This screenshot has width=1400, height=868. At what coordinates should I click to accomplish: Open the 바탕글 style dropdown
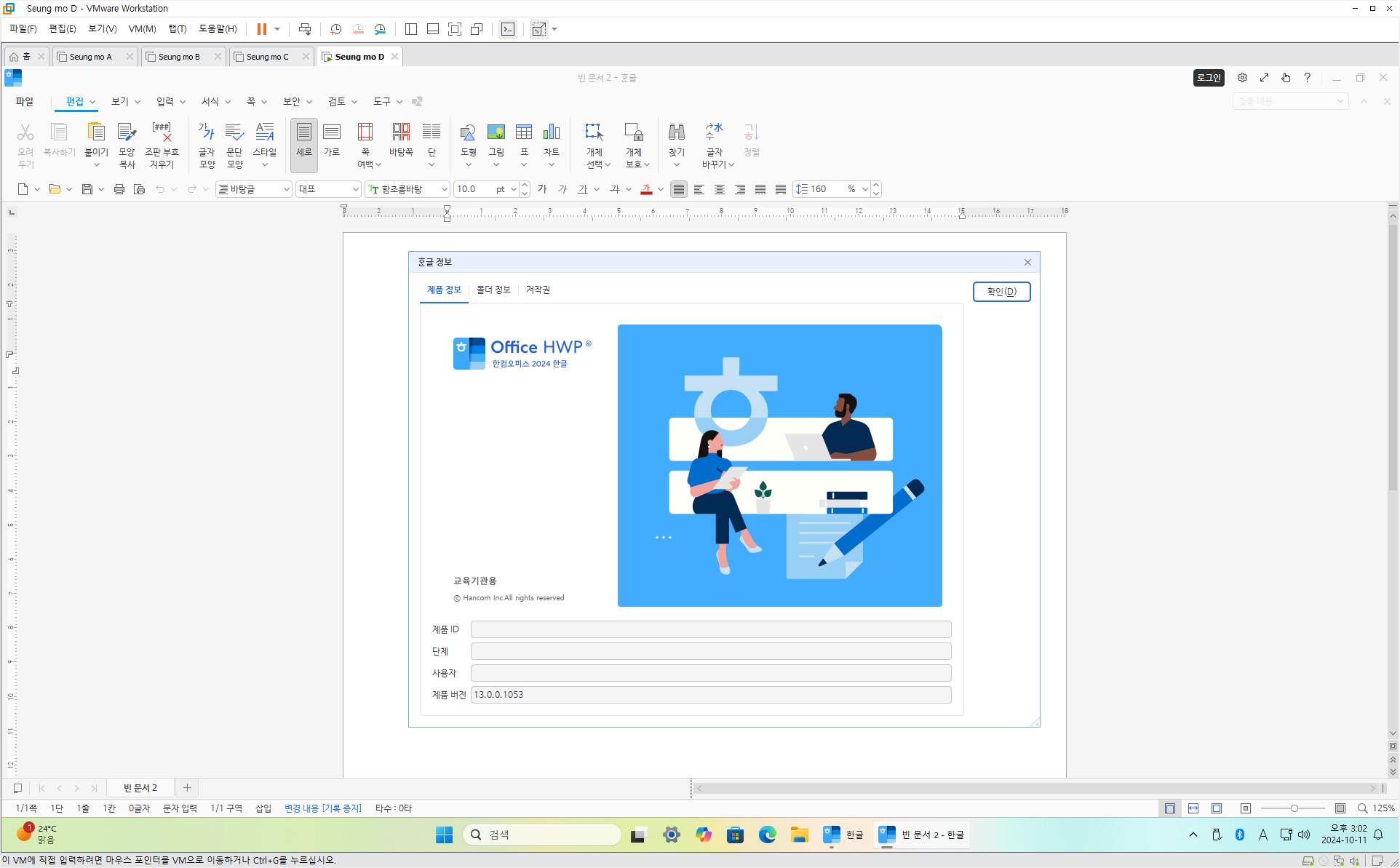(x=286, y=189)
